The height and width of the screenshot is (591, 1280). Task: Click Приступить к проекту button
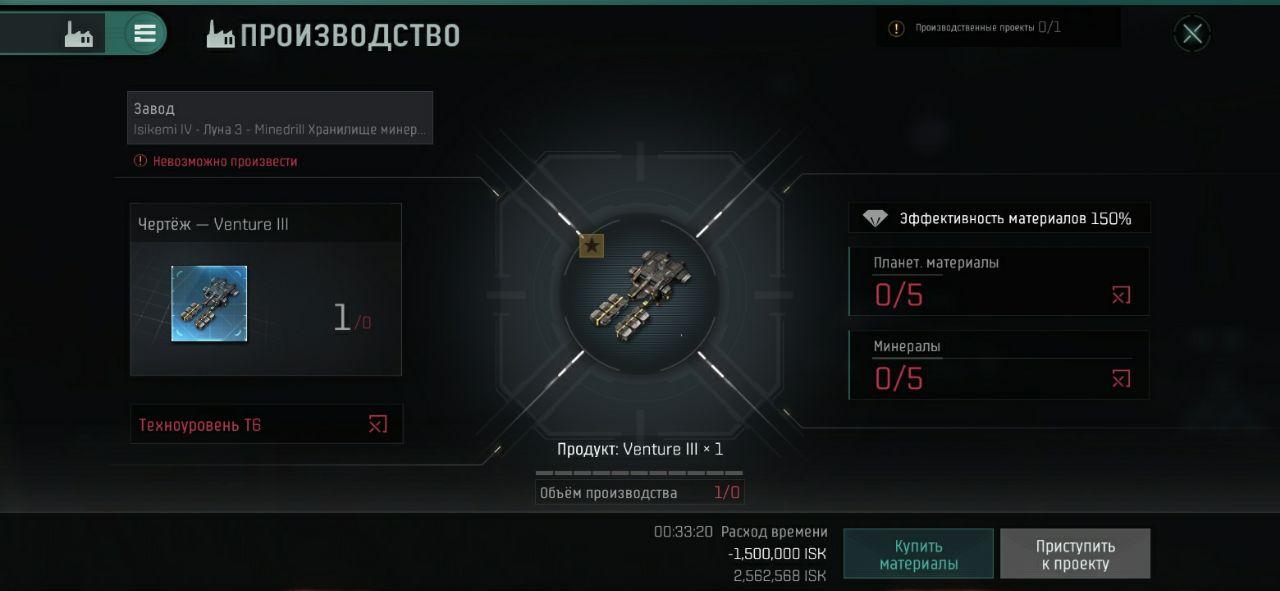click(1075, 554)
